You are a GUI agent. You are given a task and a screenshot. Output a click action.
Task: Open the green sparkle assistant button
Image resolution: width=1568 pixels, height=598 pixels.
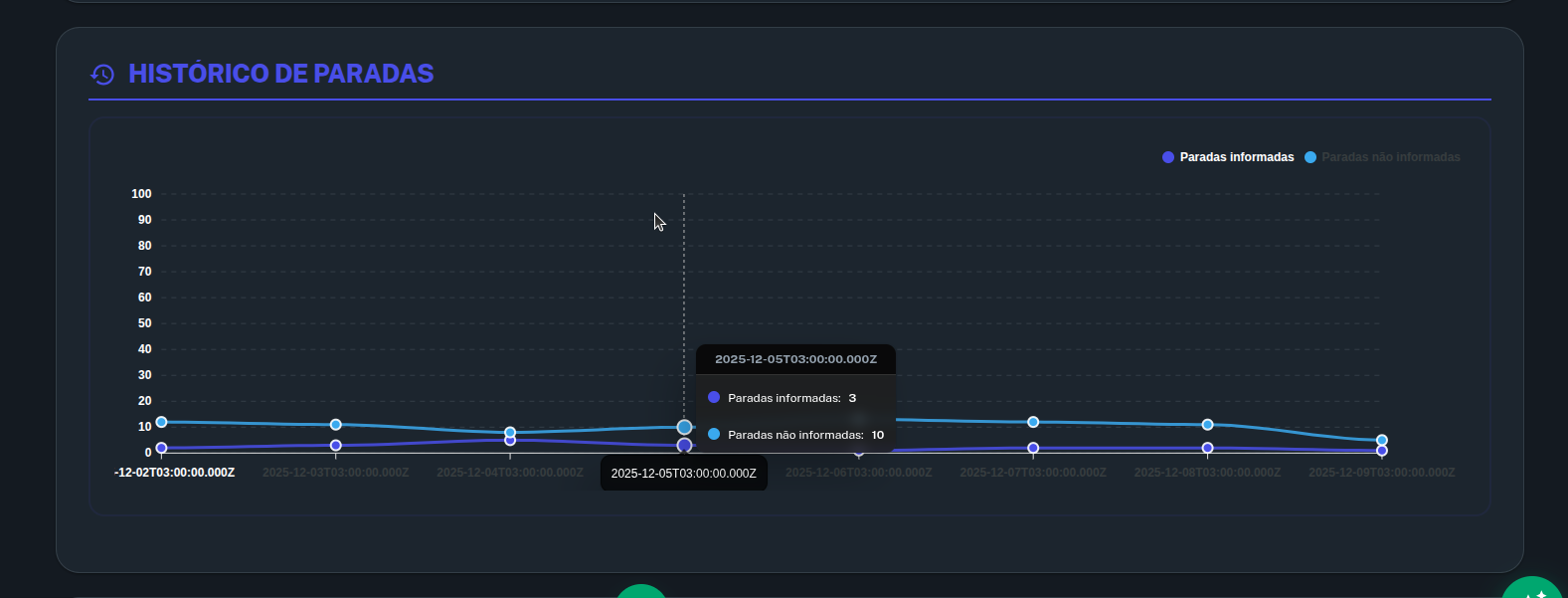(x=1534, y=590)
